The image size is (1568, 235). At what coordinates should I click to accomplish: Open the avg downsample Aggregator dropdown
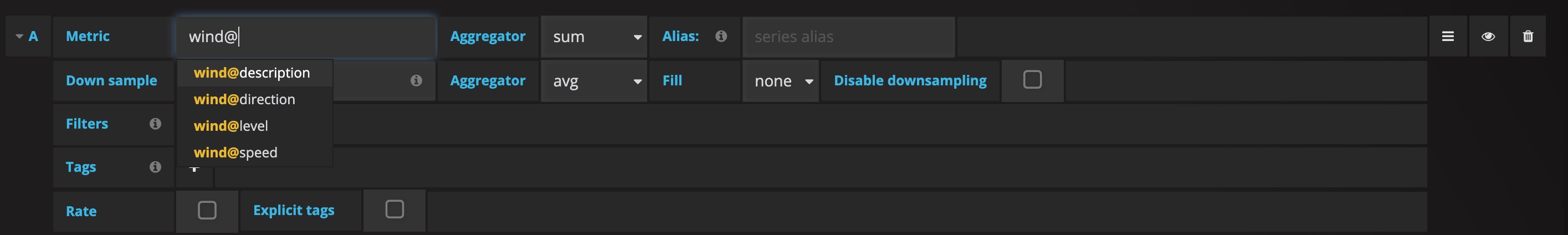pos(593,80)
